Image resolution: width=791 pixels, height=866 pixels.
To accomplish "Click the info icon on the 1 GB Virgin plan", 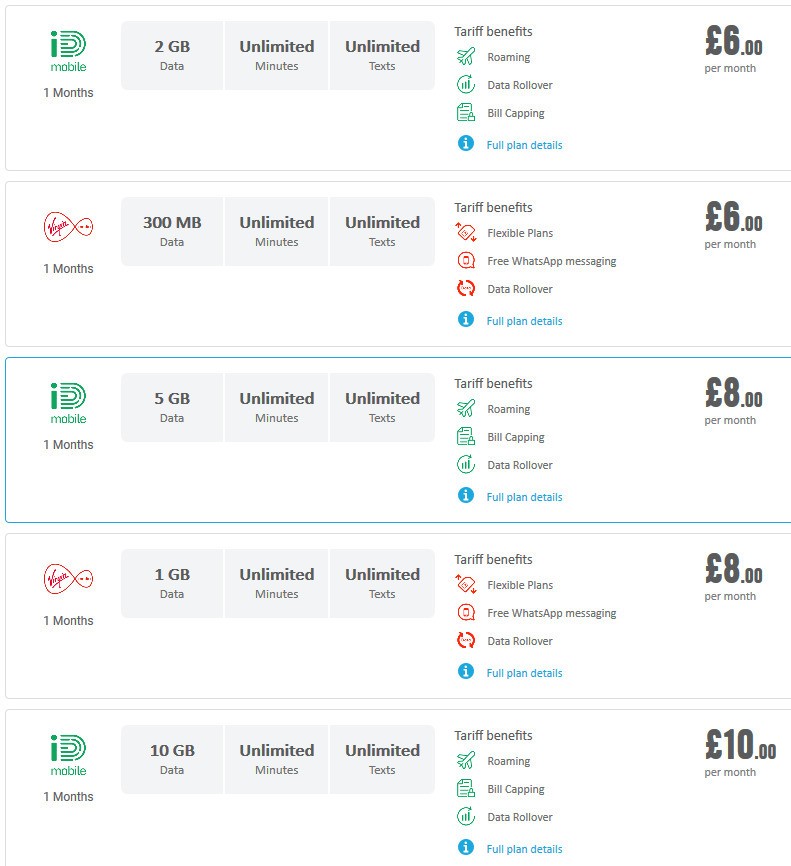I will (465, 672).
